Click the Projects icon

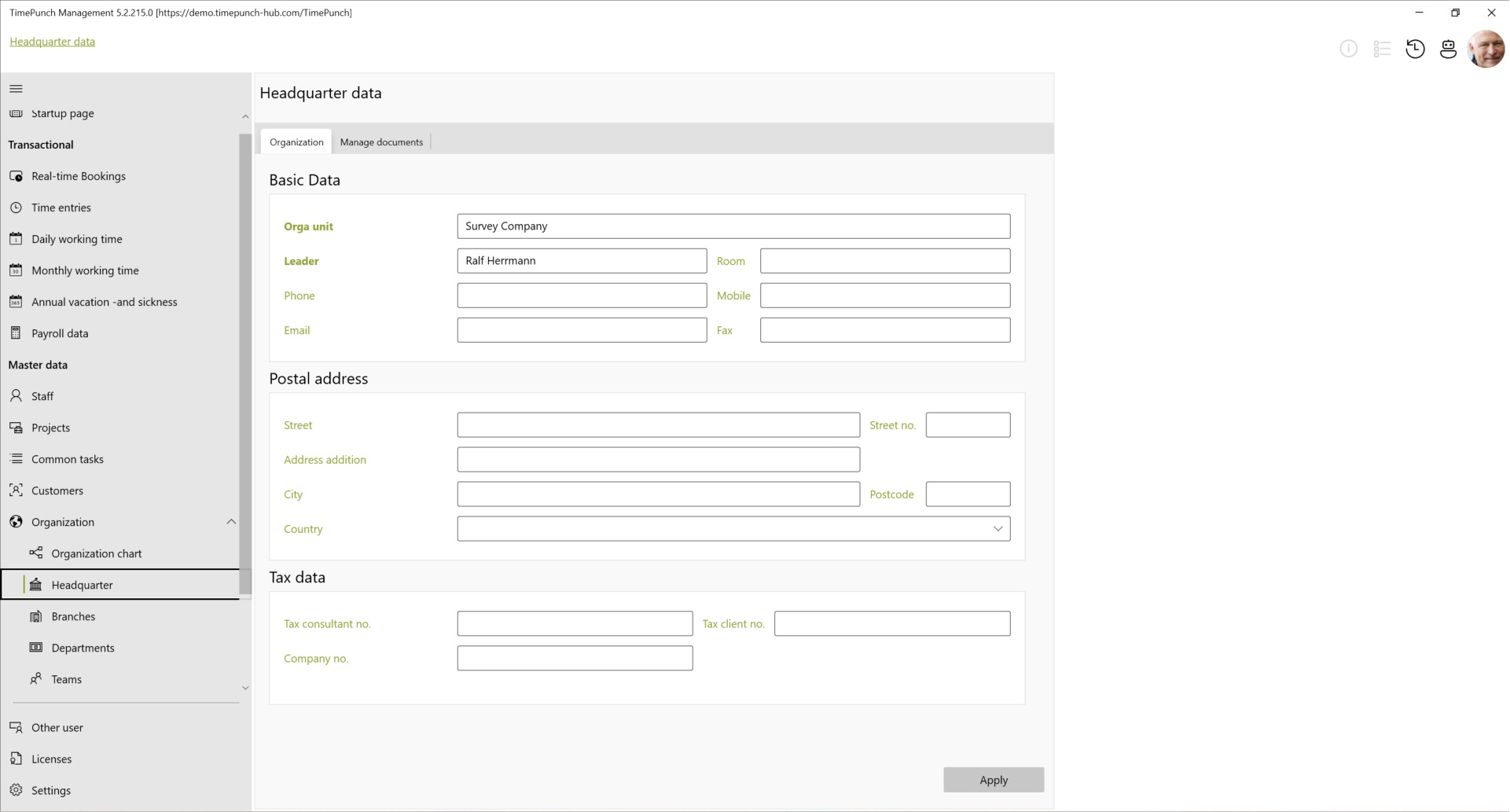(16, 428)
